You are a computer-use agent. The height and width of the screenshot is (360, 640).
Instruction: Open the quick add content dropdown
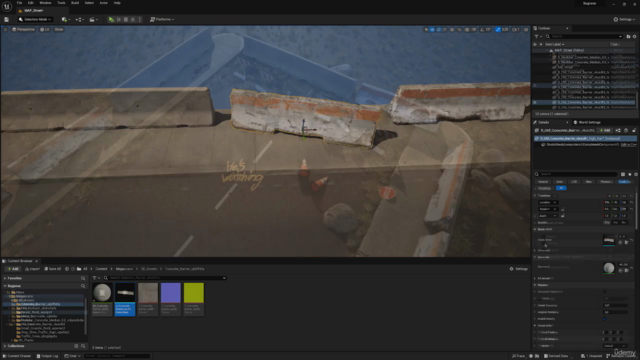(x=65, y=19)
